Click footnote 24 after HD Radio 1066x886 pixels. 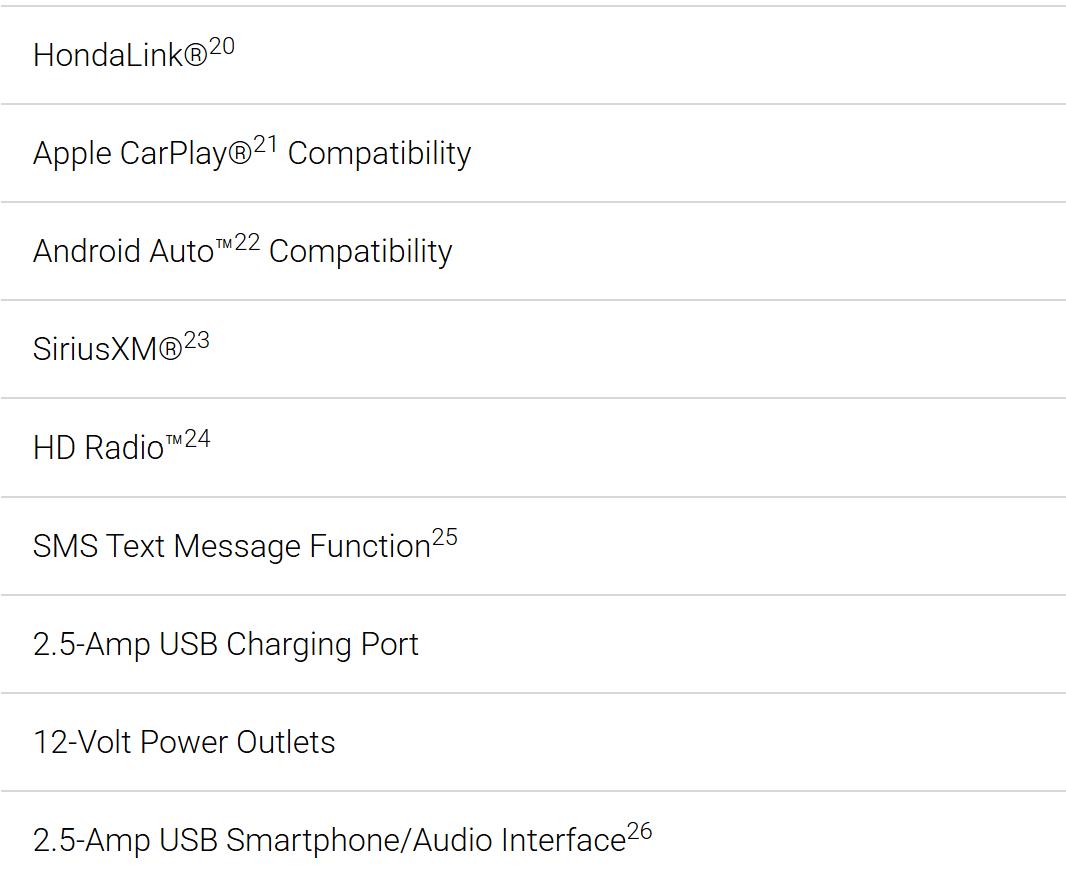click(x=197, y=439)
